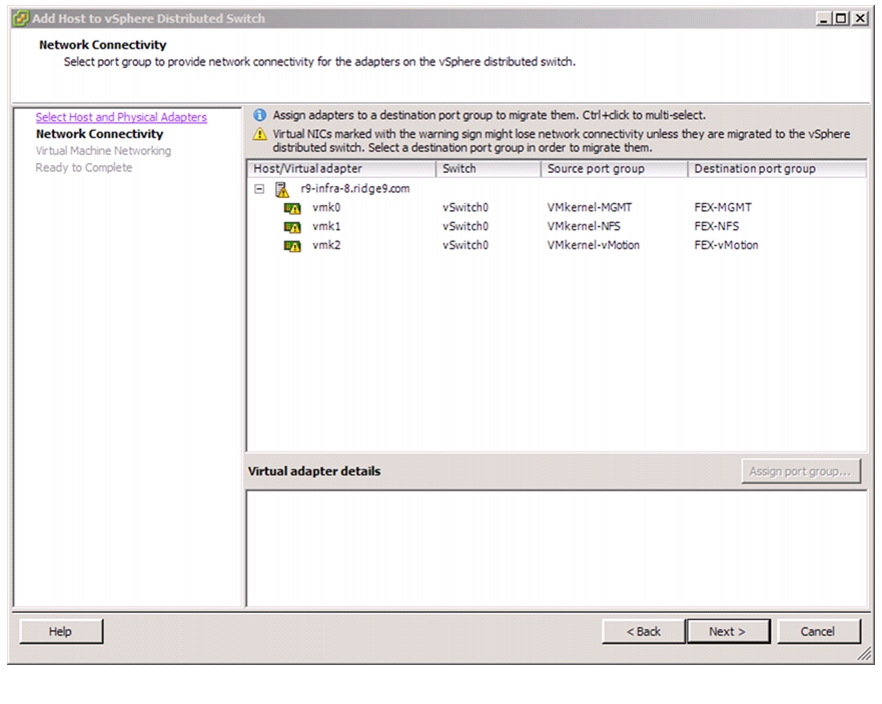Sort by the Switch column header

(x=488, y=169)
